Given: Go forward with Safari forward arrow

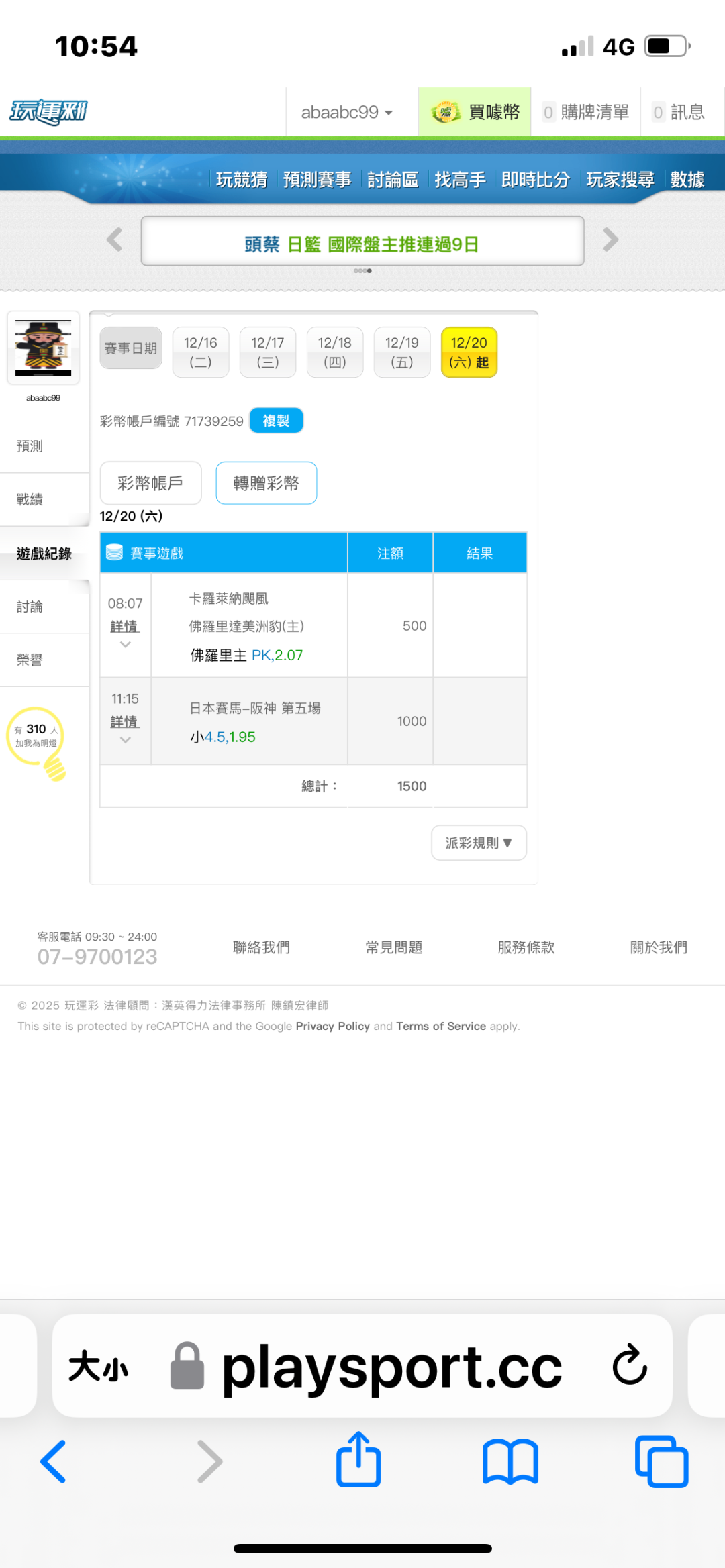Looking at the screenshot, I should click(x=209, y=1461).
